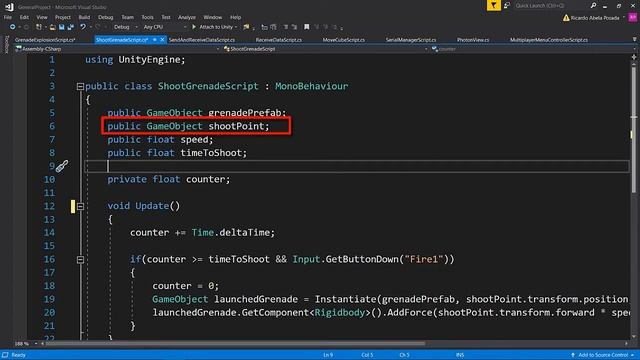
Task: Collapse the Update method outline toggle
Action: (80, 206)
